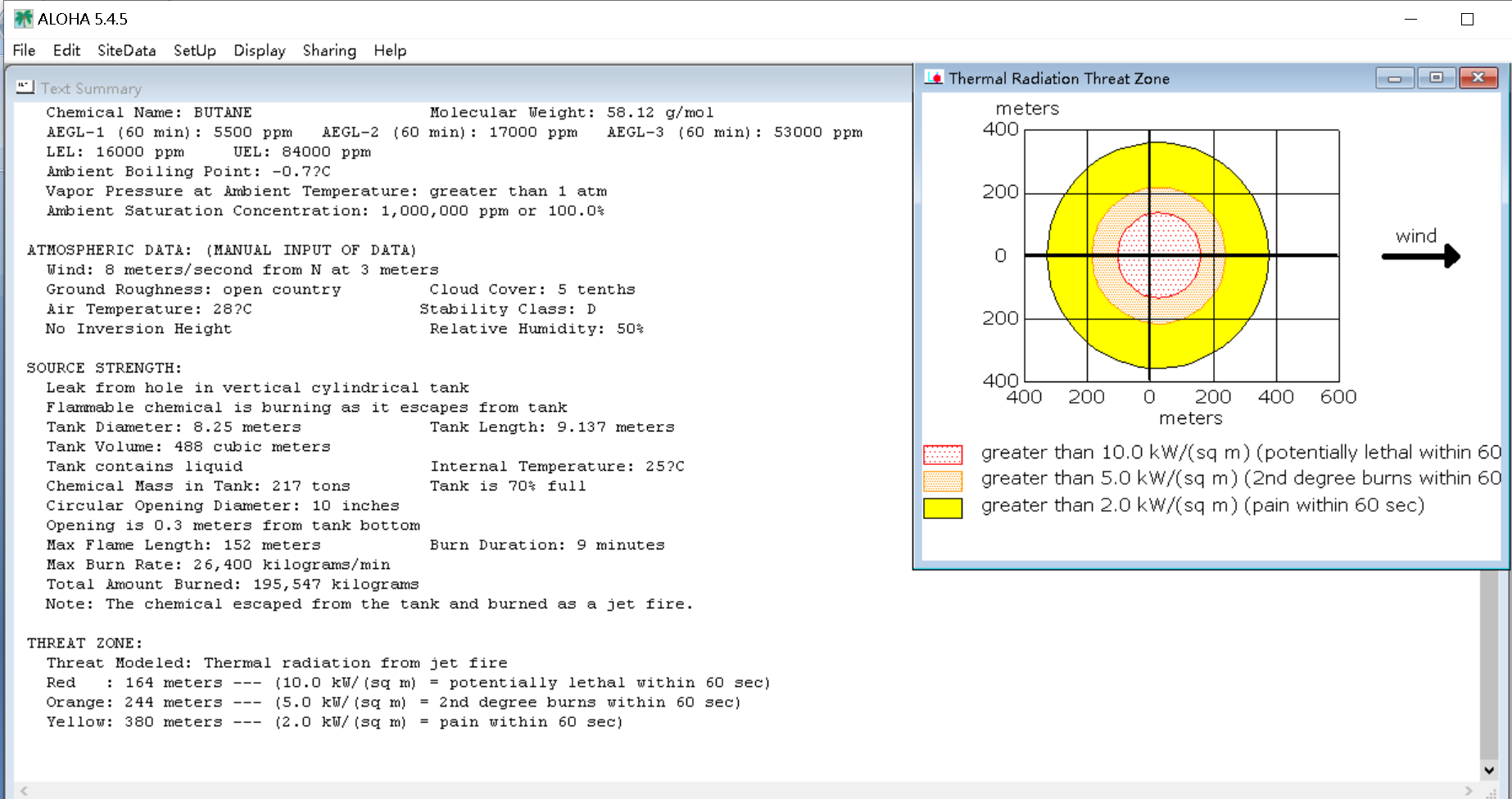Open the SetUp menu
The width and height of the screenshot is (1512, 799).
pyautogui.click(x=195, y=51)
